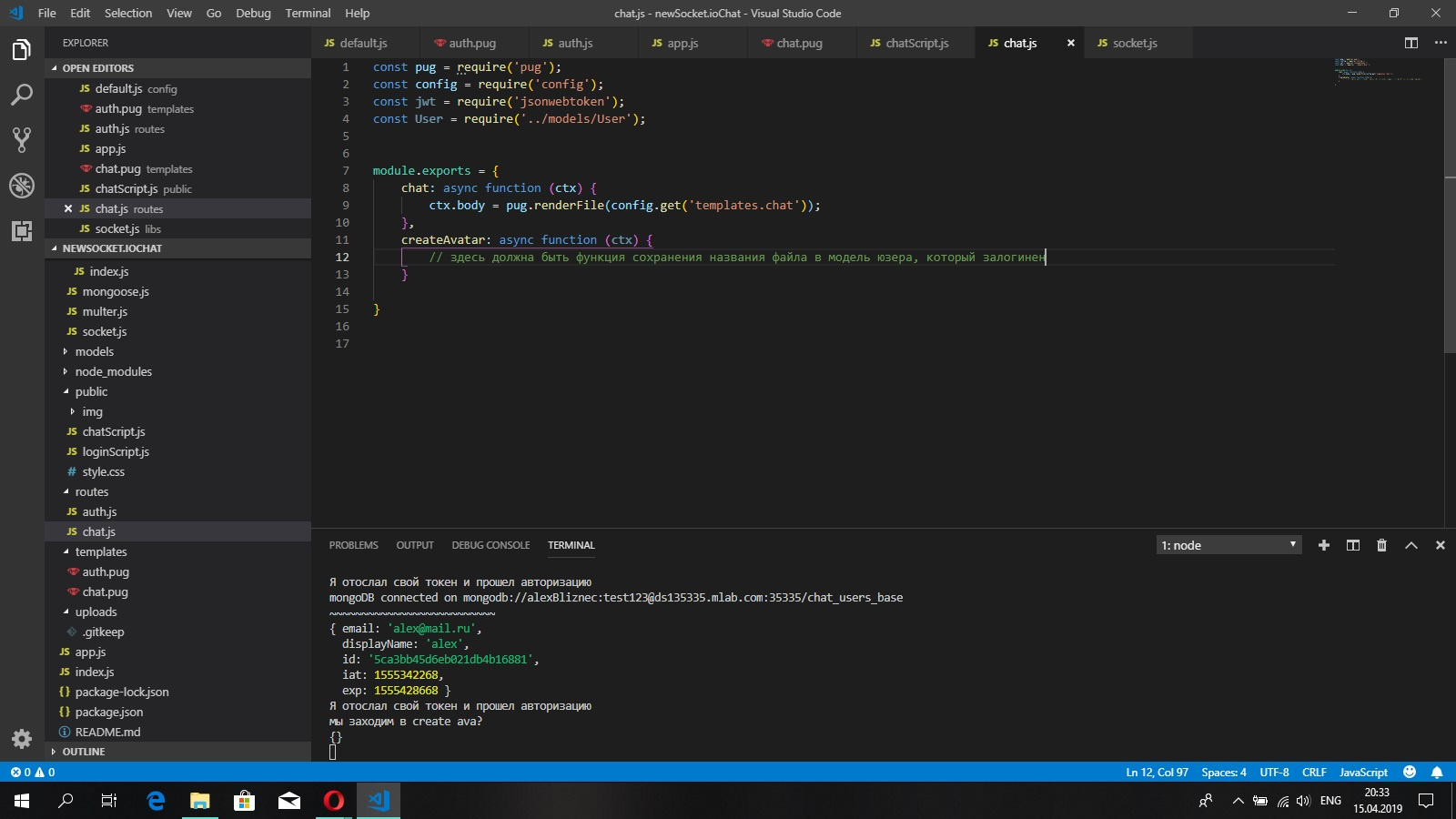The image size is (1456, 819).
Task: Create a new terminal with plus icon
Action: (1324, 545)
